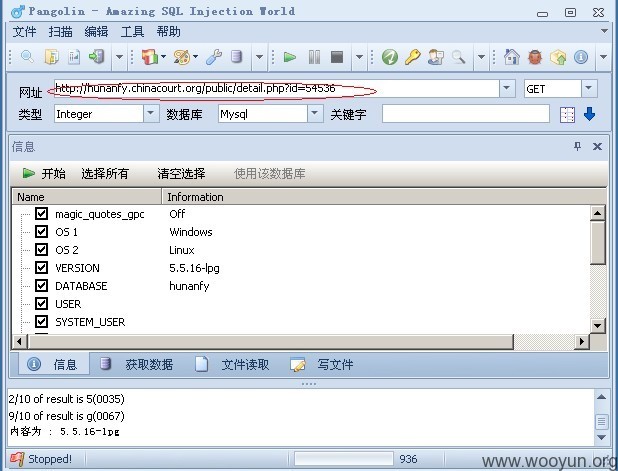Close the 信息 panel
Viewport: 618px width, 471px height.
pyautogui.click(x=597, y=147)
